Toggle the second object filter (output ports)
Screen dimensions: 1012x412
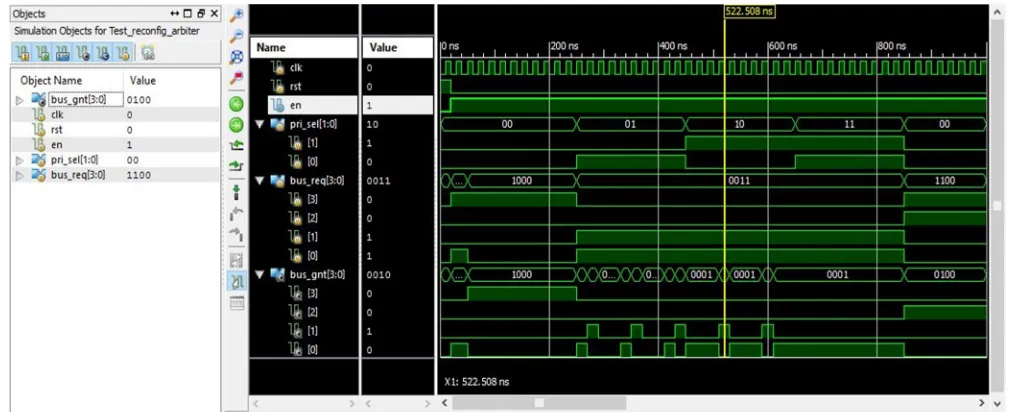pos(43,54)
